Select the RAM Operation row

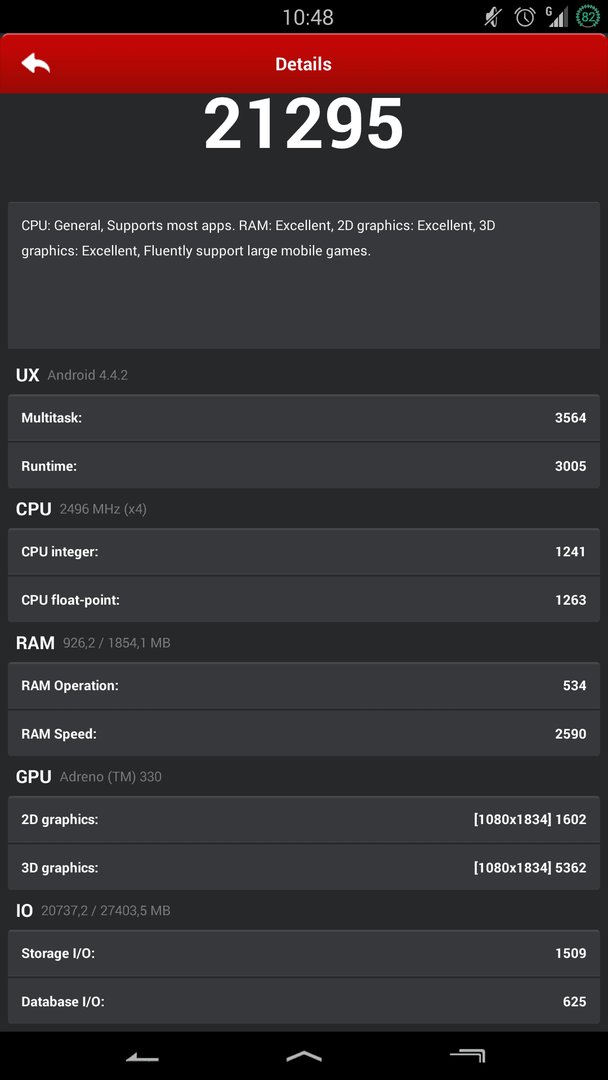304,685
